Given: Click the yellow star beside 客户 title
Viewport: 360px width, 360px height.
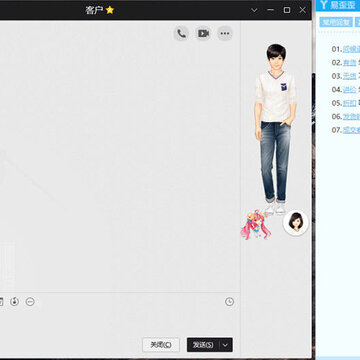Looking at the screenshot, I should pyautogui.click(x=110, y=10).
